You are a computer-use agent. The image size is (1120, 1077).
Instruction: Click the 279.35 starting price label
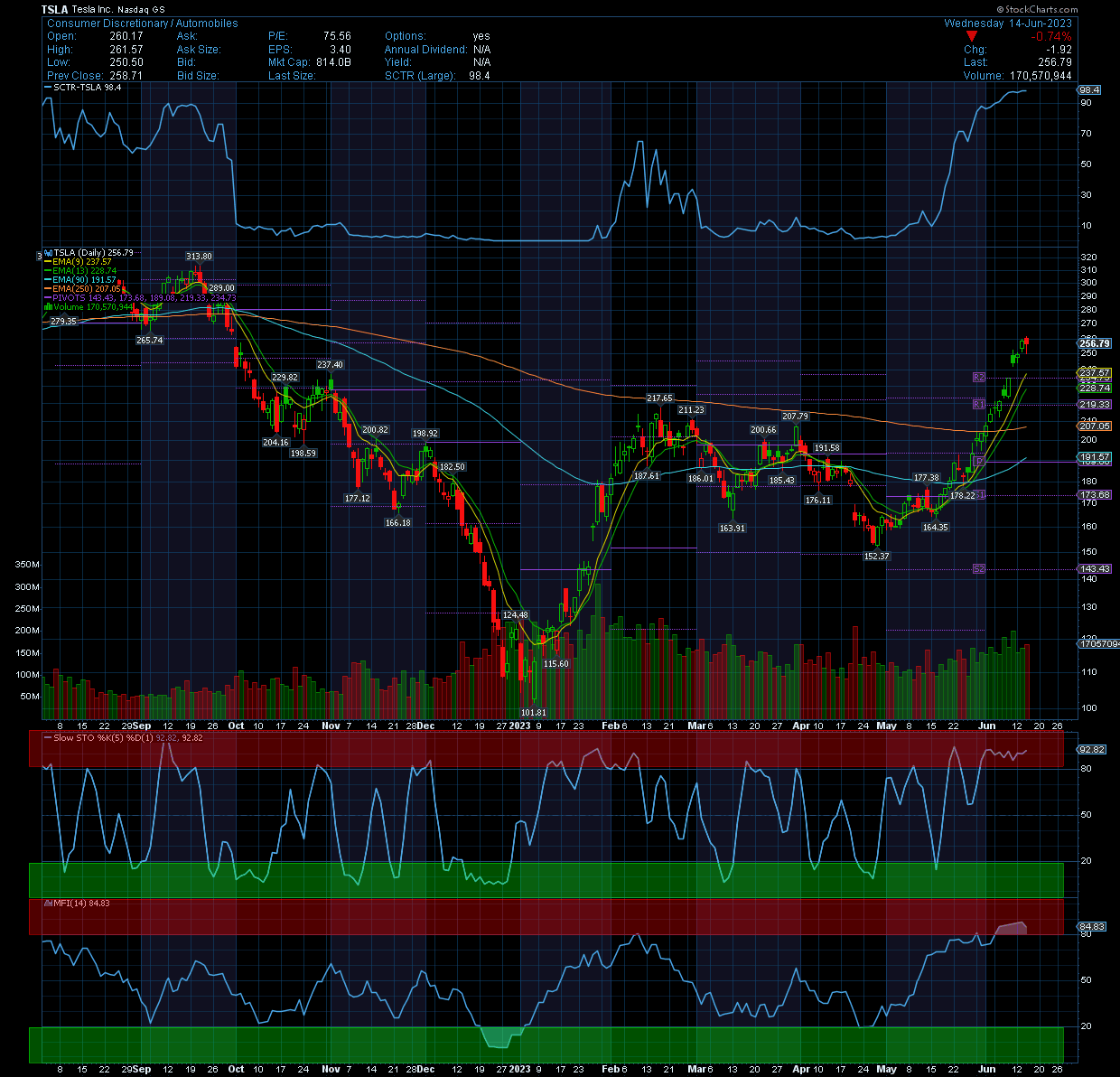point(63,322)
